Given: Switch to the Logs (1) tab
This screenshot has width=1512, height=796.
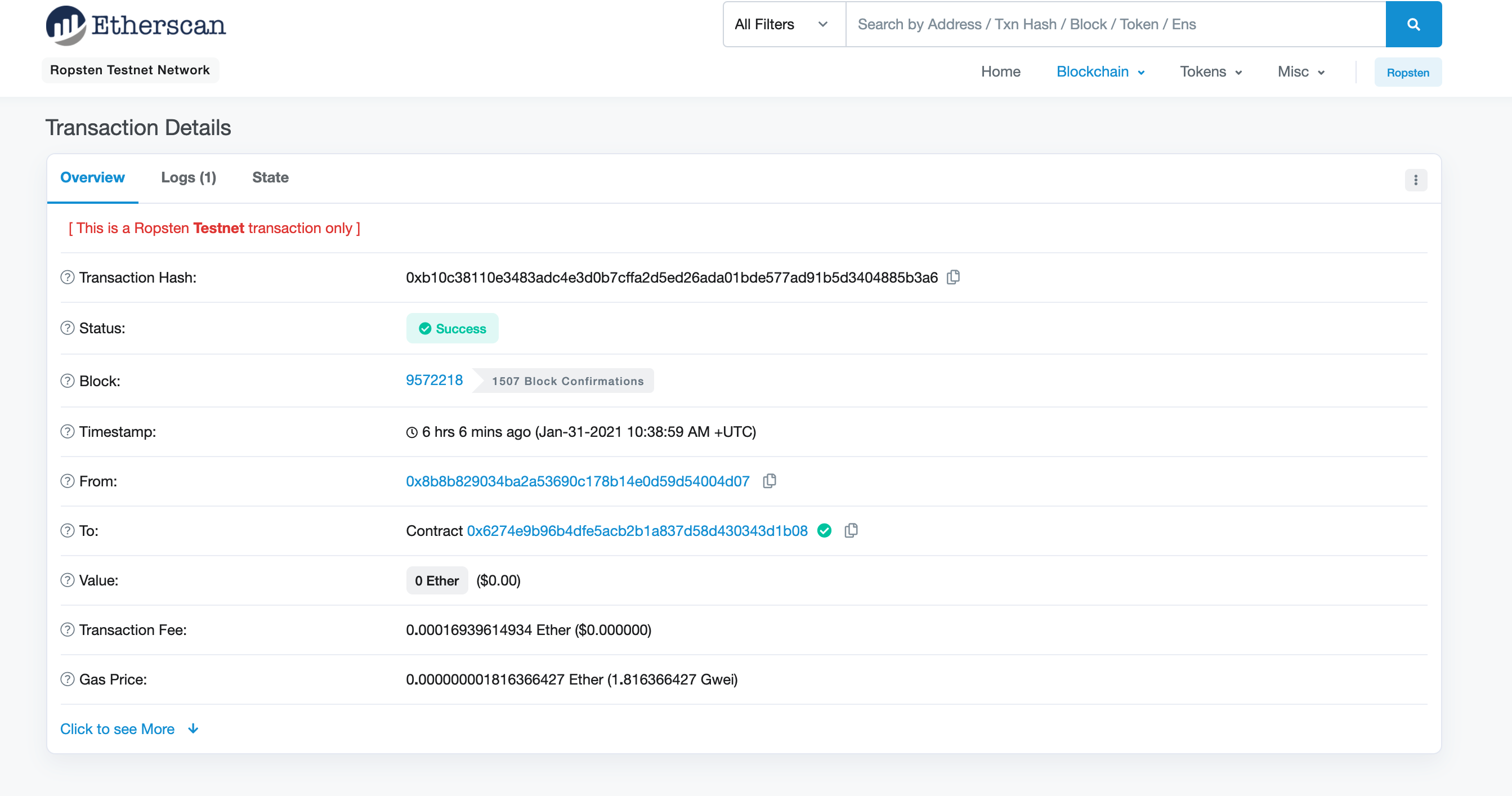Looking at the screenshot, I should coord(189,177).
